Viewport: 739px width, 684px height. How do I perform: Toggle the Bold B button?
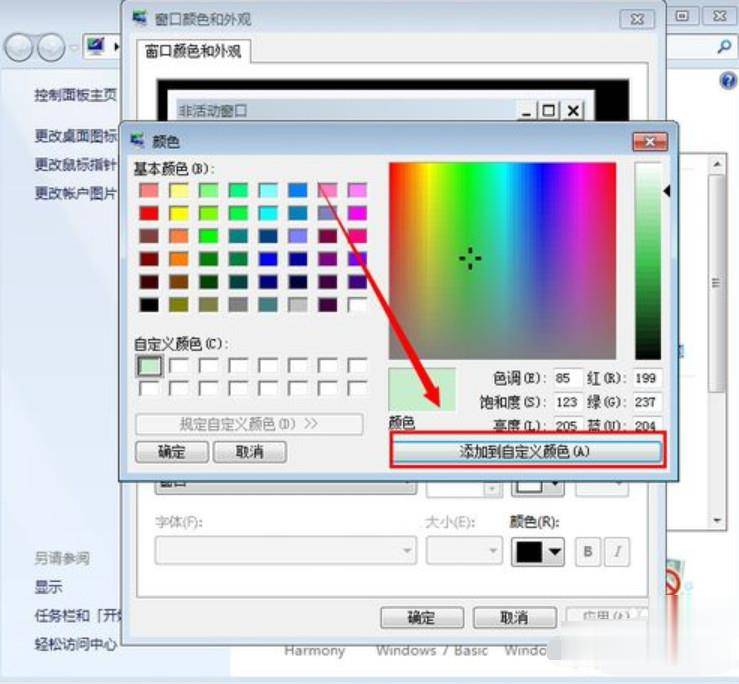(x=588, y=551)
